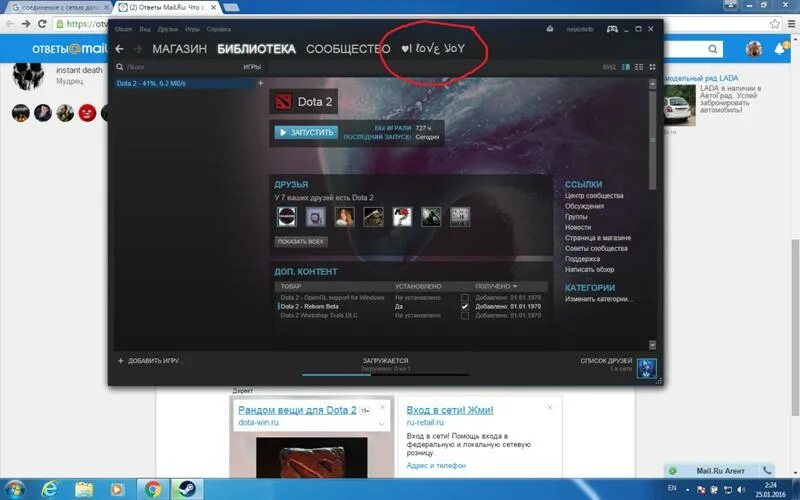Click the download progress bar under ЗАГРУЖАЕТСЯ
Image resolution: width=800 pixels, height=500 pixels.
click(385, 375)
